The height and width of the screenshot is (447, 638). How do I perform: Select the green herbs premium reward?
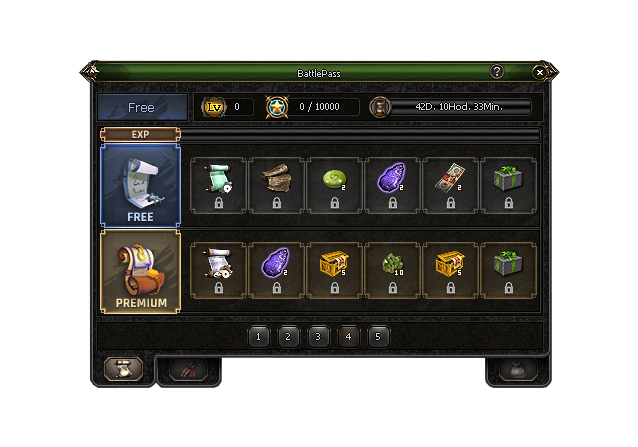(x=393, y=271)
